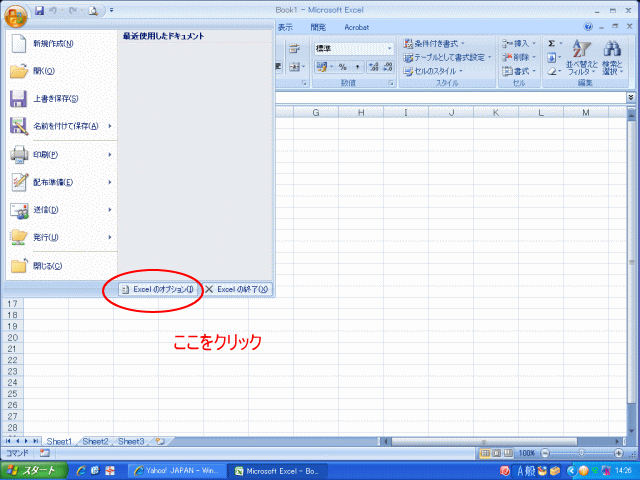Expand the formula bar with the chevron
640x480 pixels.
[x=631, y=97]
